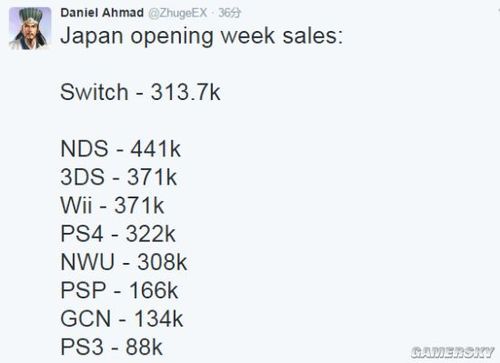
Task: Click the NDS - 441k line
Action: click(x=121, y=149)
